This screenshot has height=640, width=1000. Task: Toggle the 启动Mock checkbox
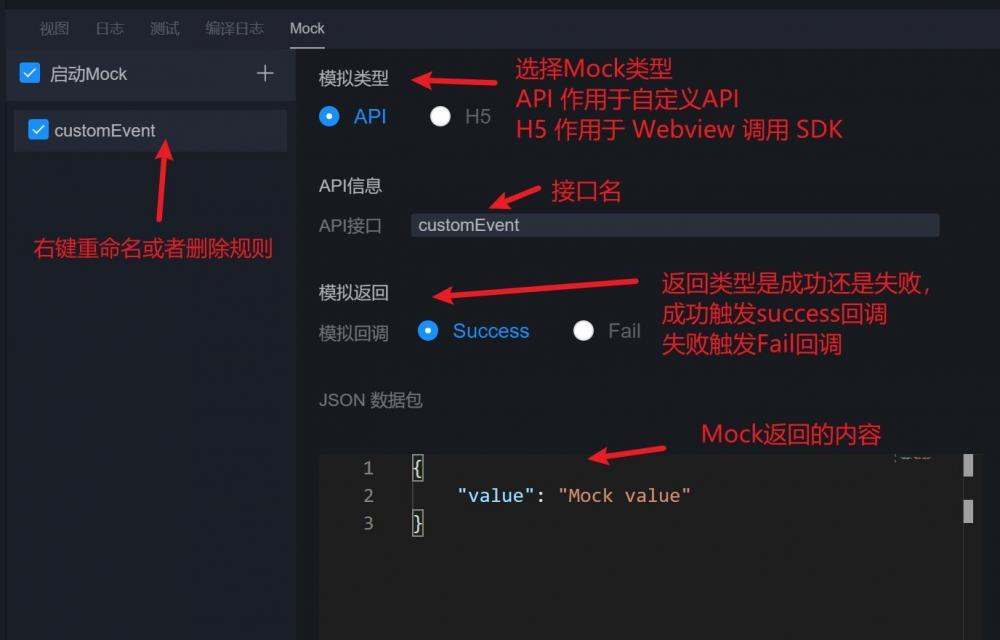(x=30, y=73)
